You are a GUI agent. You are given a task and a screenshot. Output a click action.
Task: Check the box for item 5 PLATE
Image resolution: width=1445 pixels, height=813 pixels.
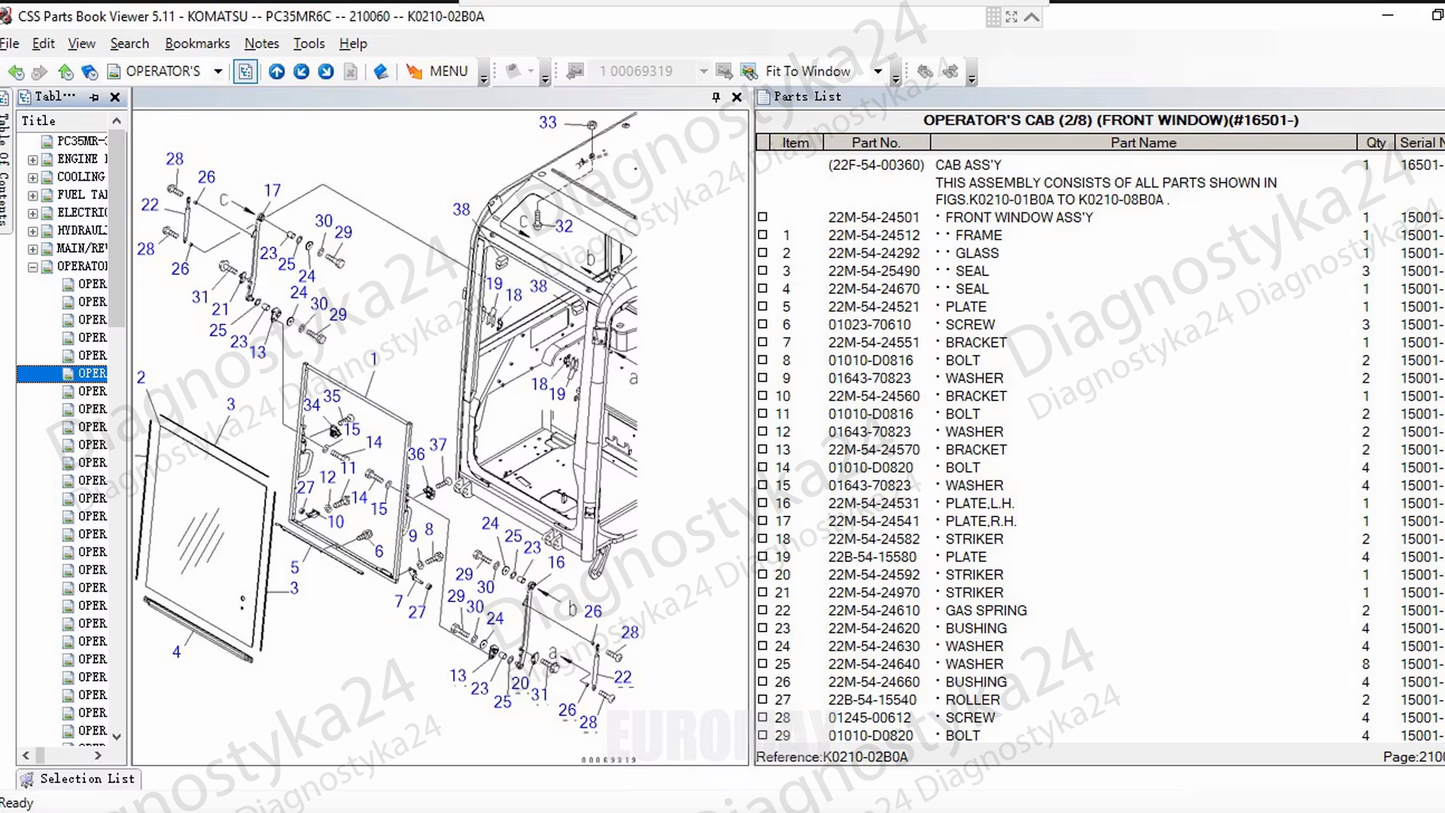(x=763, y=307)
